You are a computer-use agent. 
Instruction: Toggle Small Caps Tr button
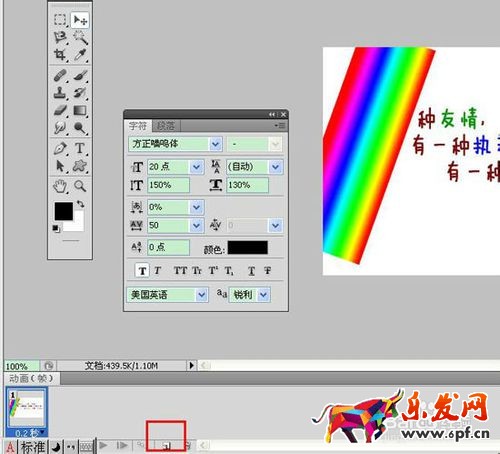point(197,271)
